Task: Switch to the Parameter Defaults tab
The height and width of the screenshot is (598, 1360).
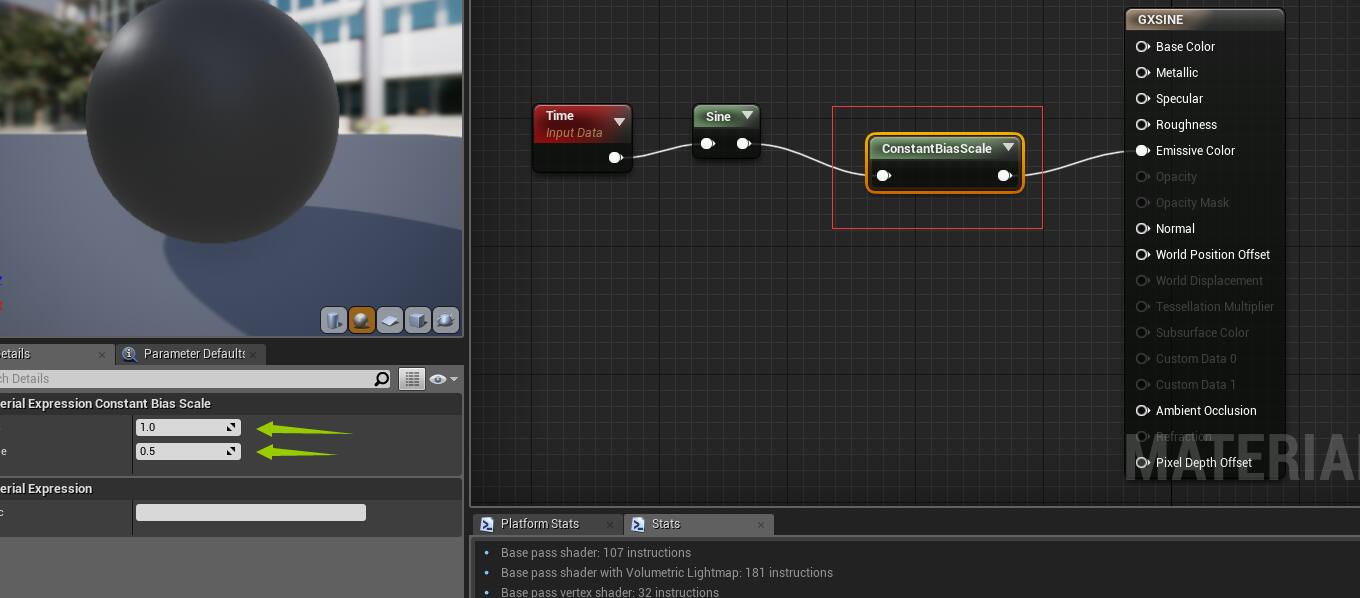Action: (x=193, y=354)
